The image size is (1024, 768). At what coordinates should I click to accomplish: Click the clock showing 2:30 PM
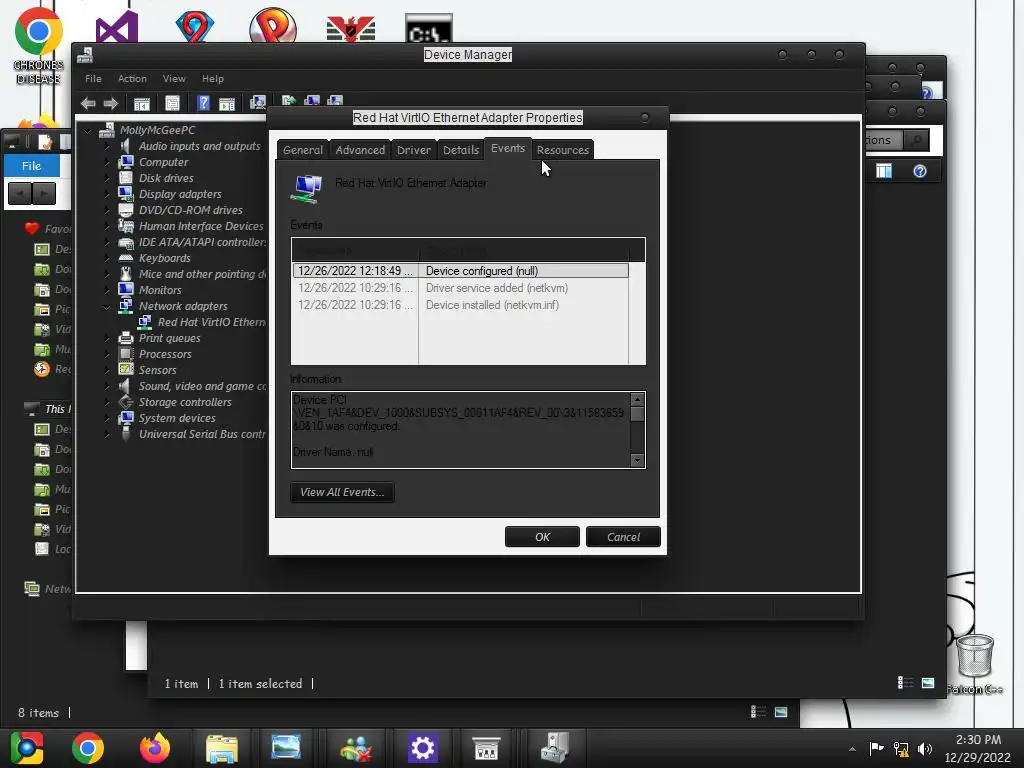(x=978, y=740)
